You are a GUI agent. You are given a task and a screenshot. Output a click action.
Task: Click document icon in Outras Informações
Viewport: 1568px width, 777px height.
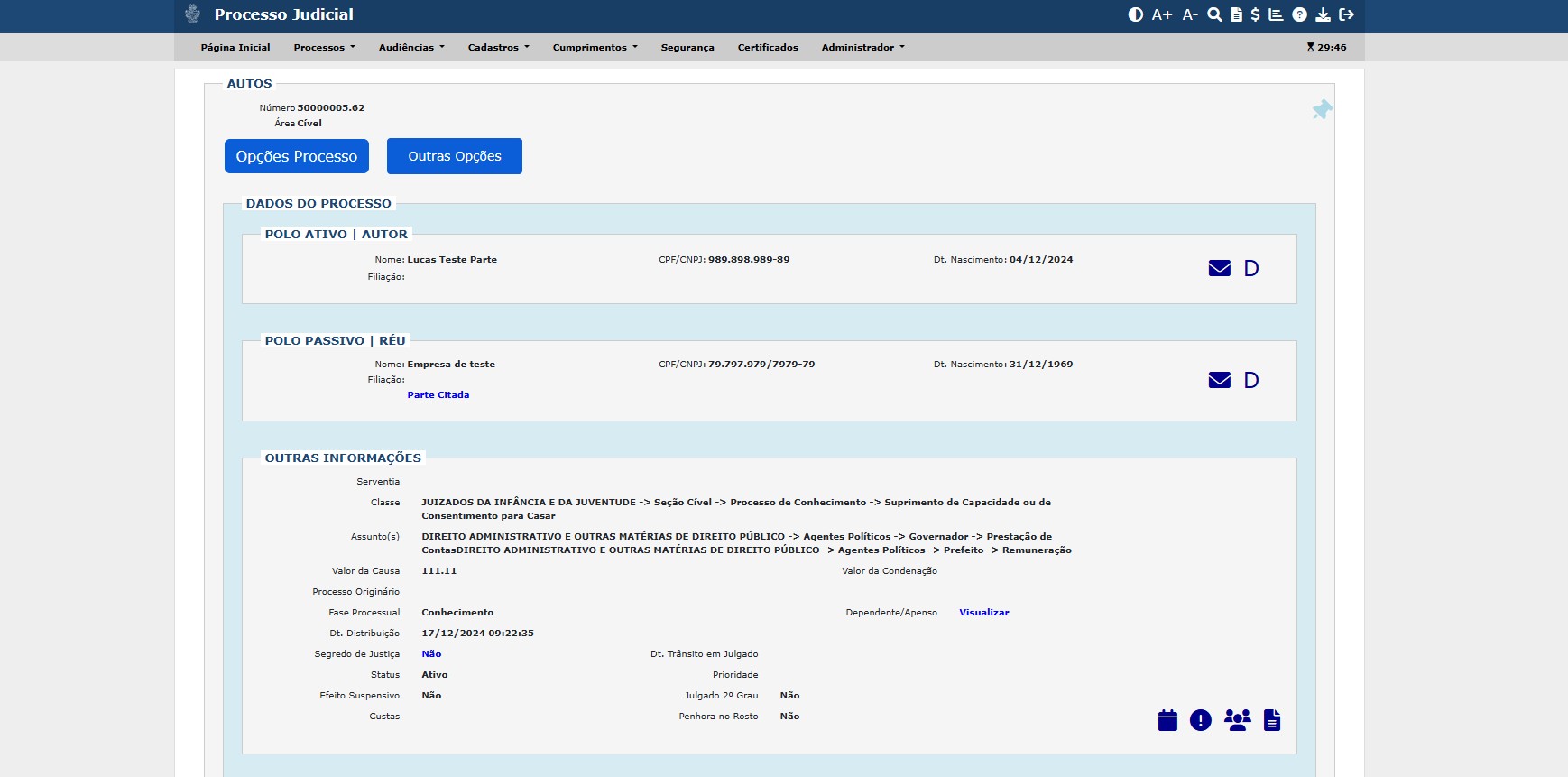(x=1272, y=720)
